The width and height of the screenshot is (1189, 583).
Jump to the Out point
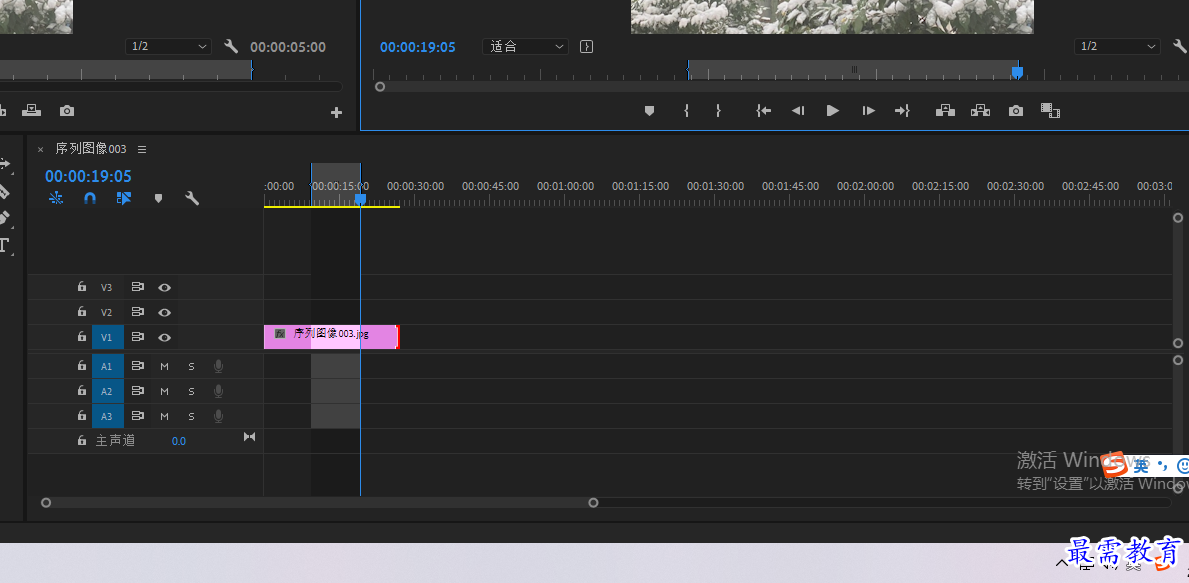902,111
